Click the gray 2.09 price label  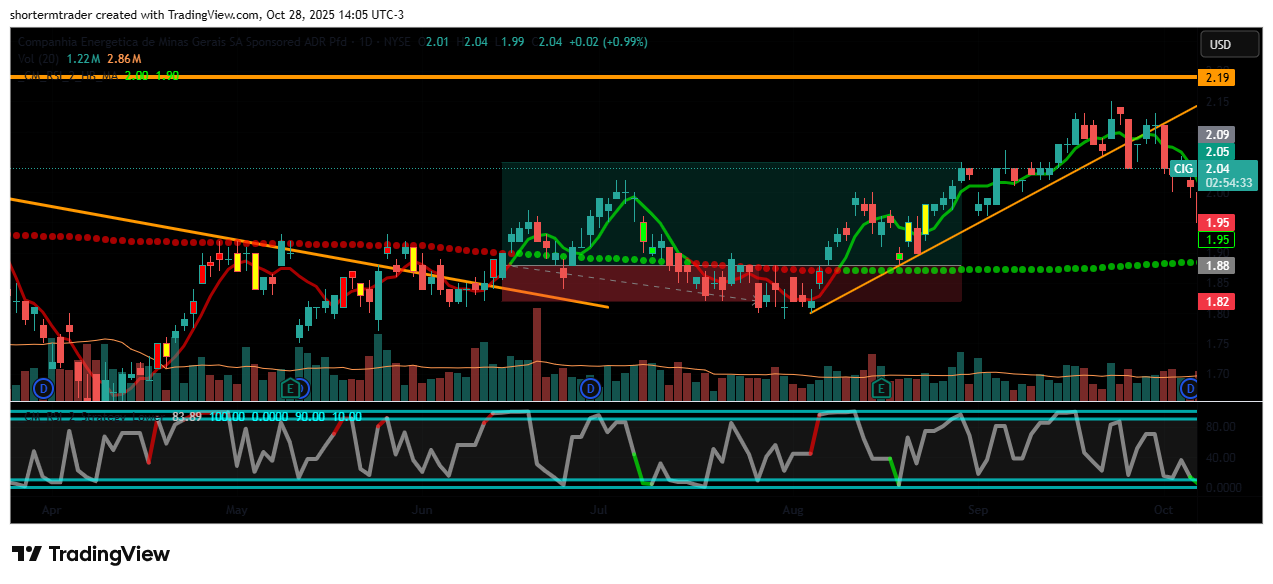[1217, 134]
